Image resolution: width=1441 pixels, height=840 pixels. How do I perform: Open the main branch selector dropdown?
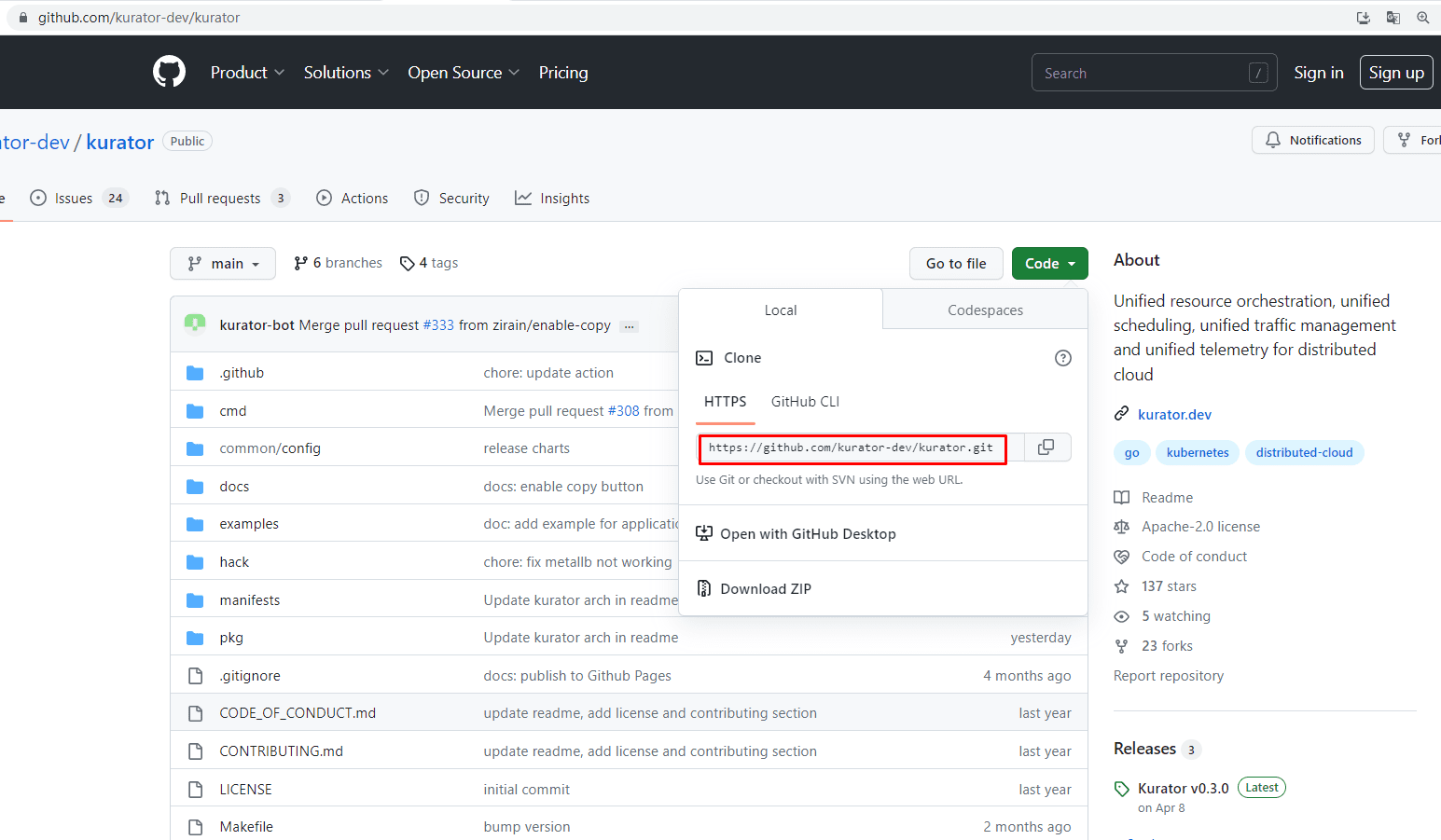[223, 264]
